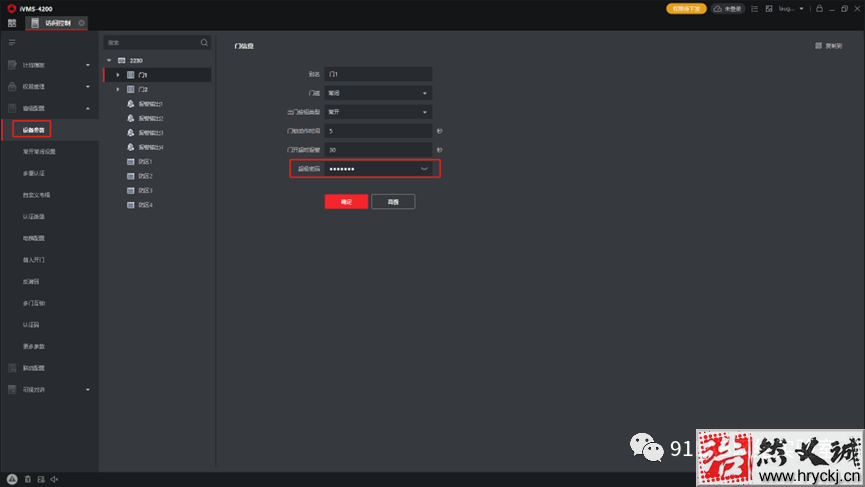Click the image popup icon in status bar
The height and width of the screenshot is (487, 865).
pos(41,479)
